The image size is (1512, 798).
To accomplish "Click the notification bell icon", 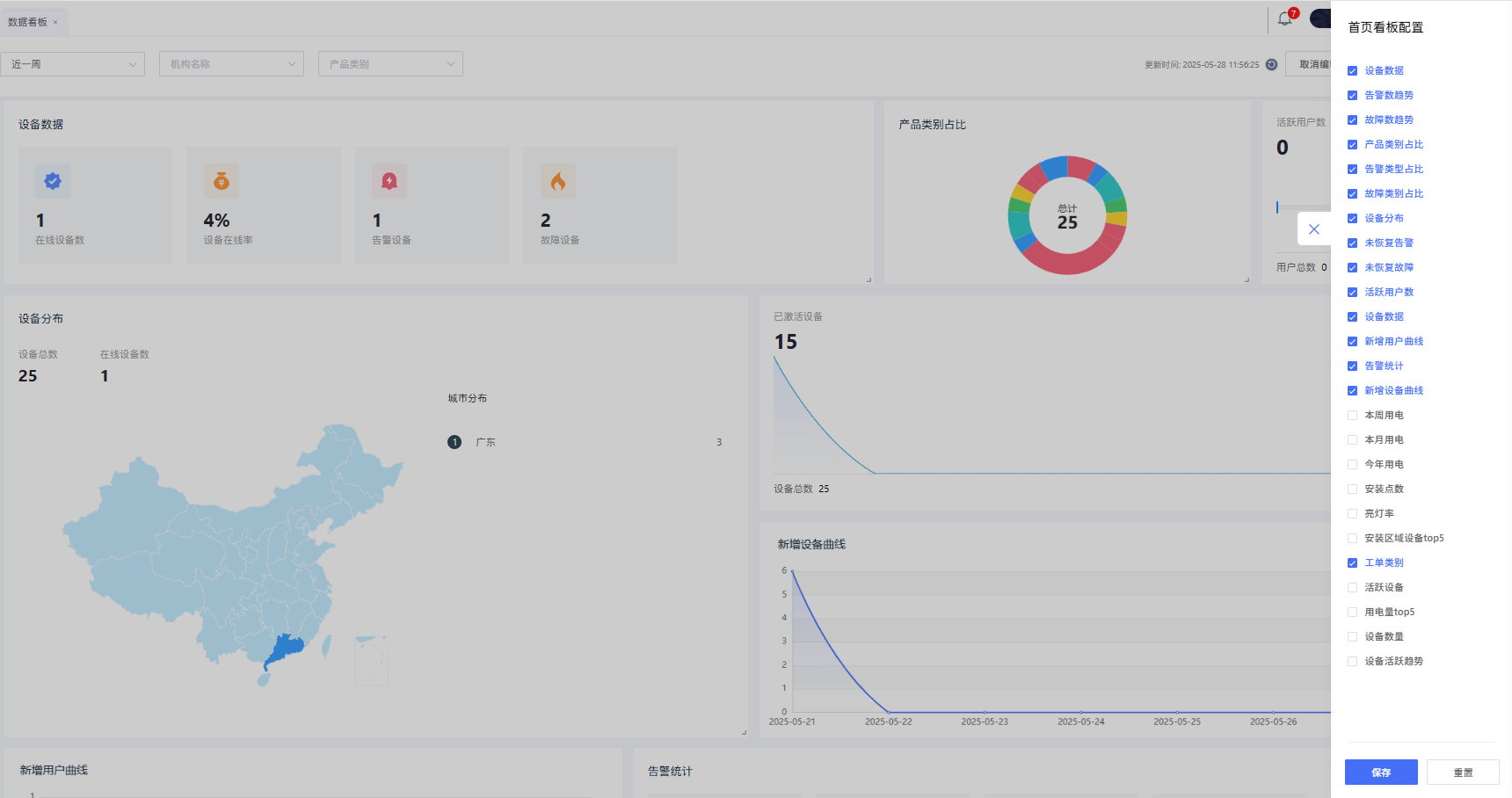I will point(1284,19).
